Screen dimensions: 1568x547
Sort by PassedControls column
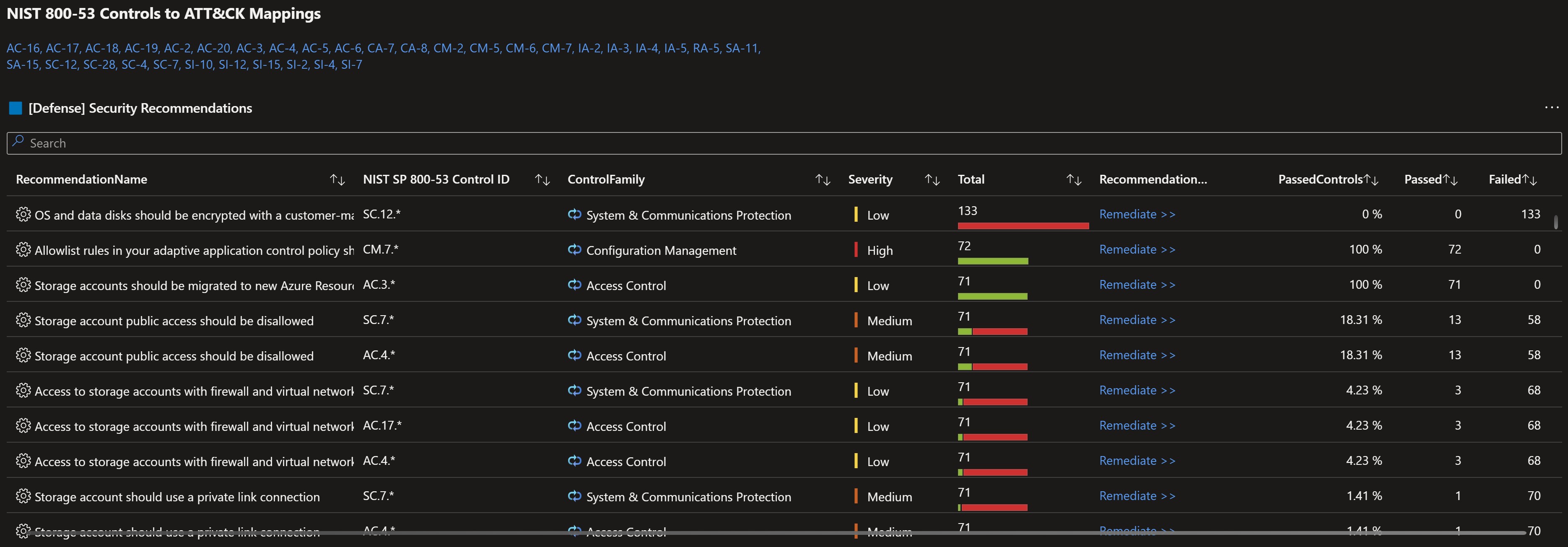pos(1371,179)
